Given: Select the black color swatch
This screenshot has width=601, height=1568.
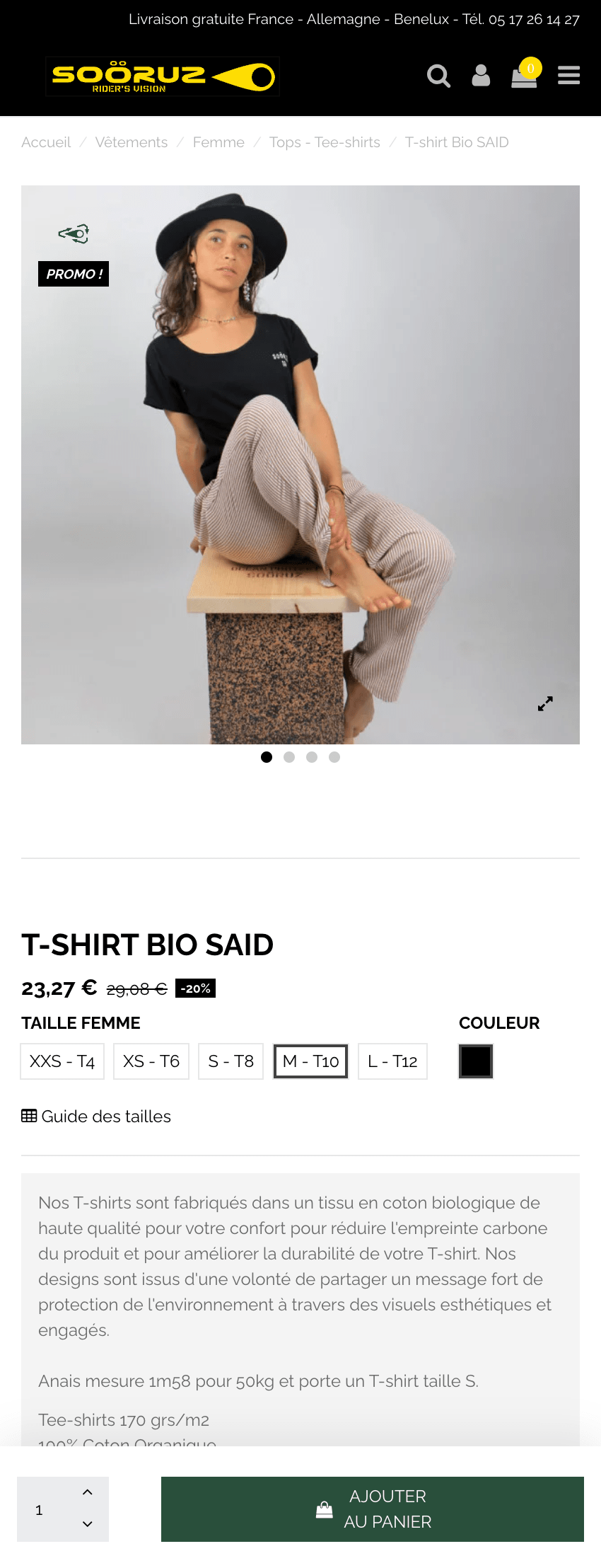Looking at the screenshot, I should (476, 1061).
